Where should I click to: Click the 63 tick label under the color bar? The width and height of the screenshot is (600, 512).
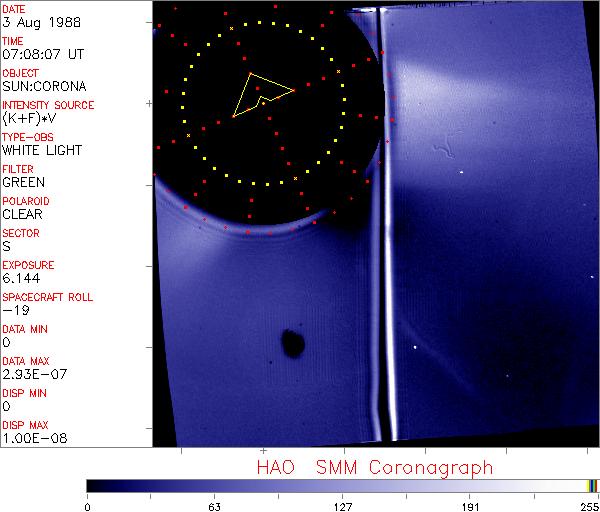click(214, 505)
